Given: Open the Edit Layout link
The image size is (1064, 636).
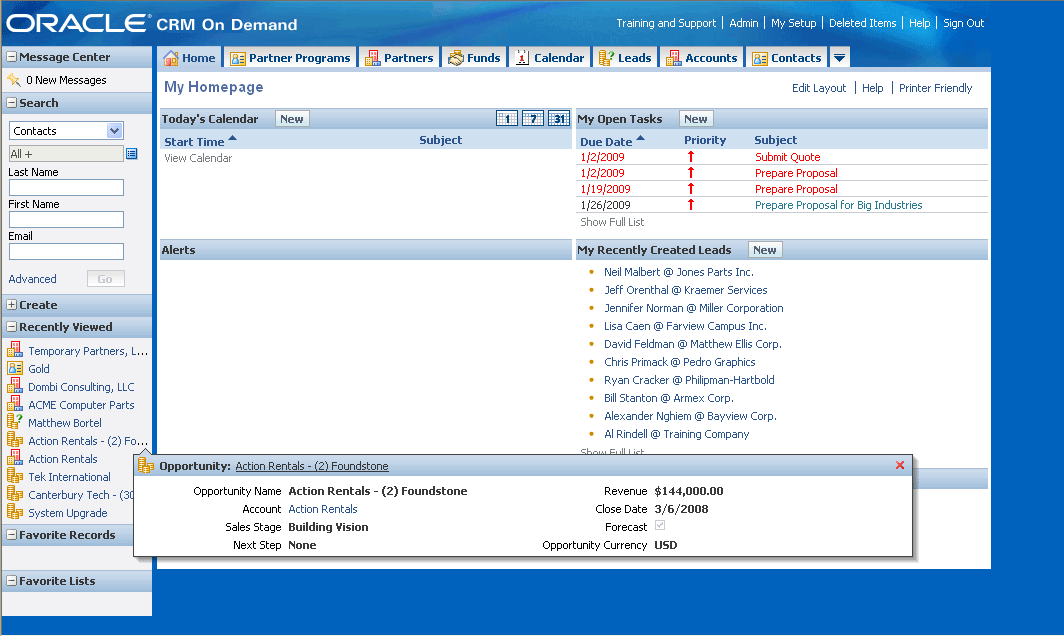Looking at the screenshot, I should click(x=819, y=88).
